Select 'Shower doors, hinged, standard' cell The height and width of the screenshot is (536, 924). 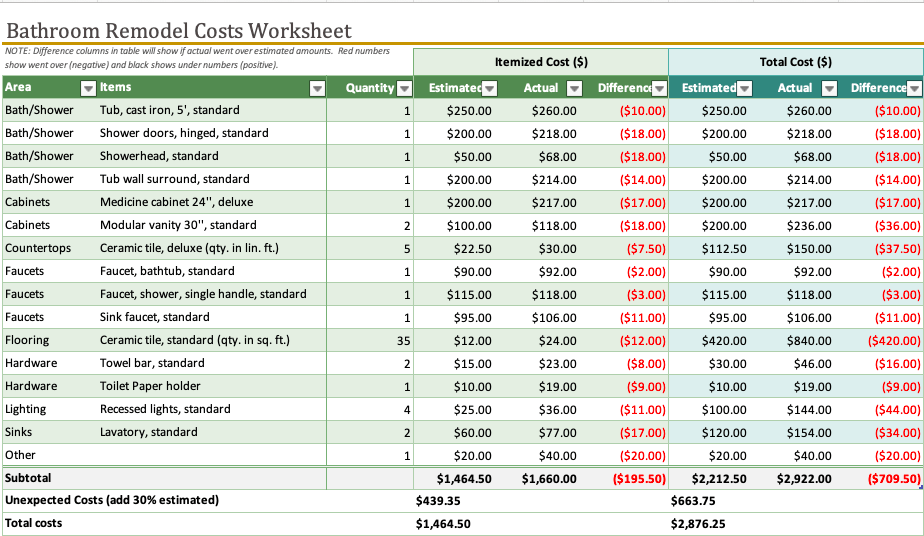point(211,133)
